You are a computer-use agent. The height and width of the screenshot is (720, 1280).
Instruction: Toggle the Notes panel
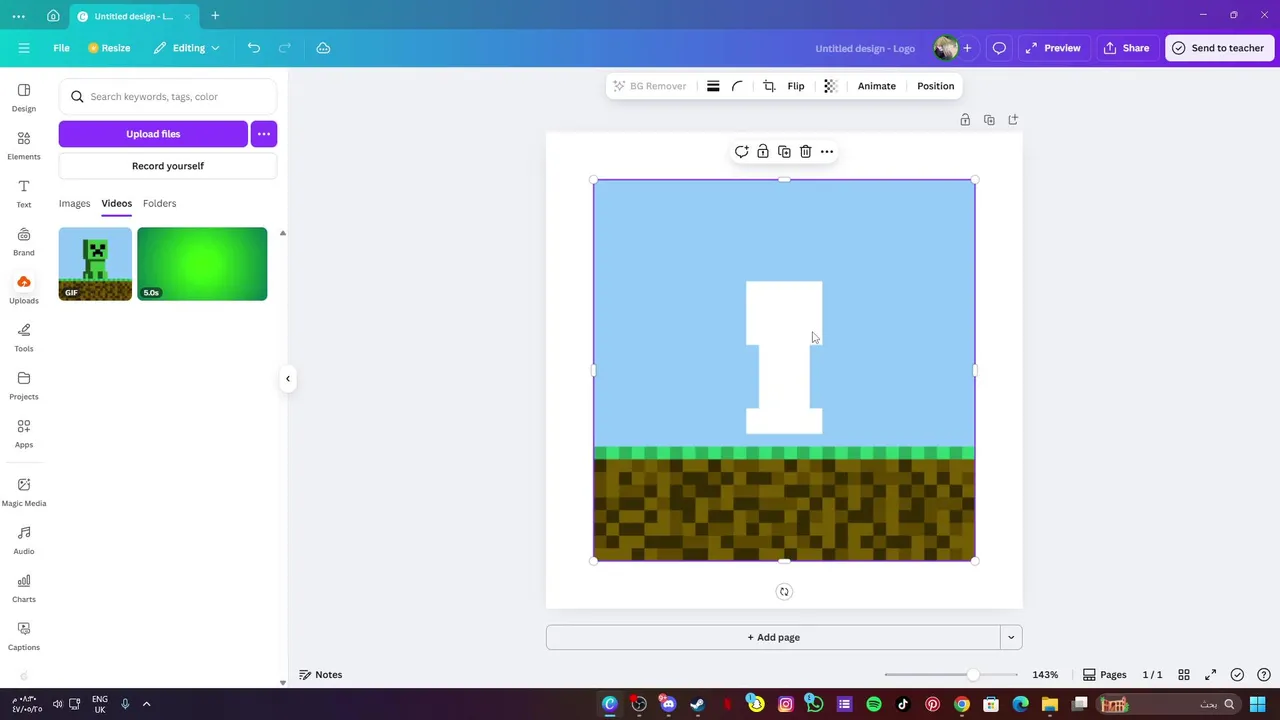[321, 675]
